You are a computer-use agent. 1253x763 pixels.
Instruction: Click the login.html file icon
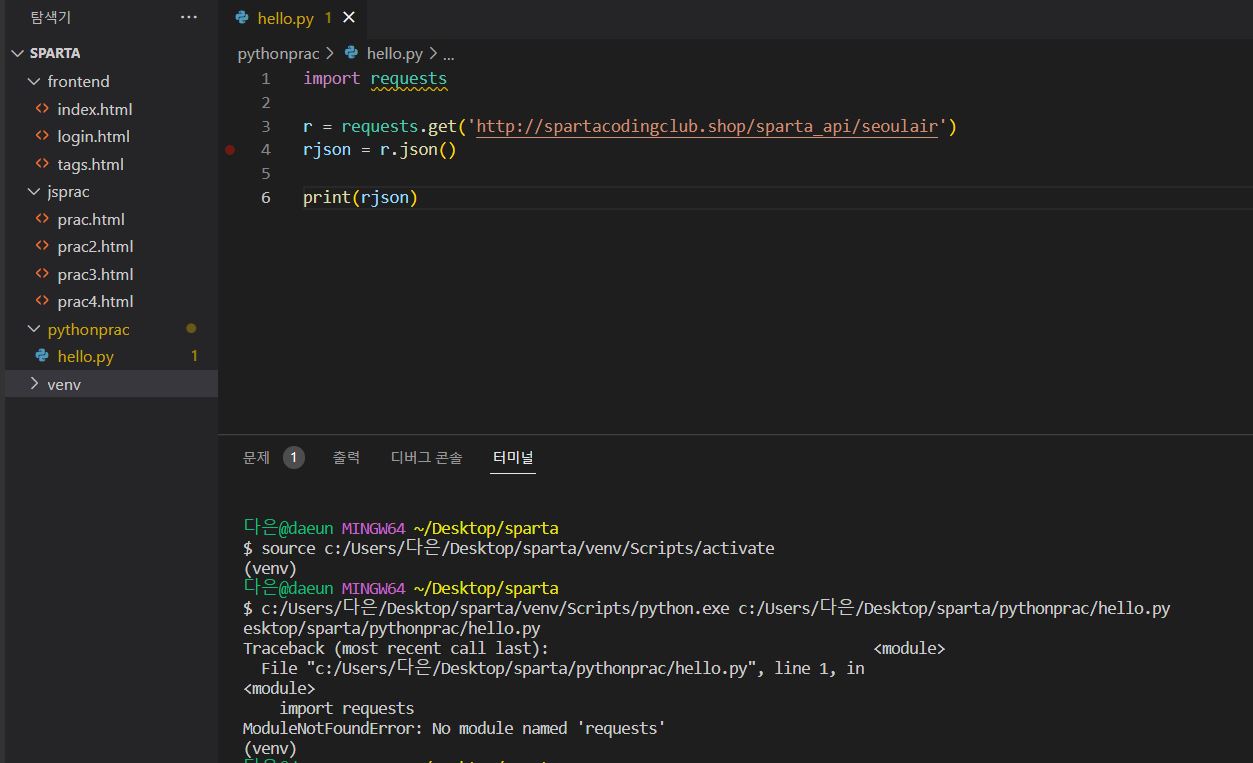(x=42, y=136)
